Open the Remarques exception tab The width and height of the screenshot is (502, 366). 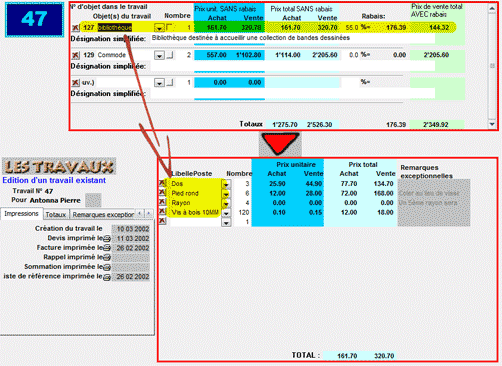(x=103, y=215)
